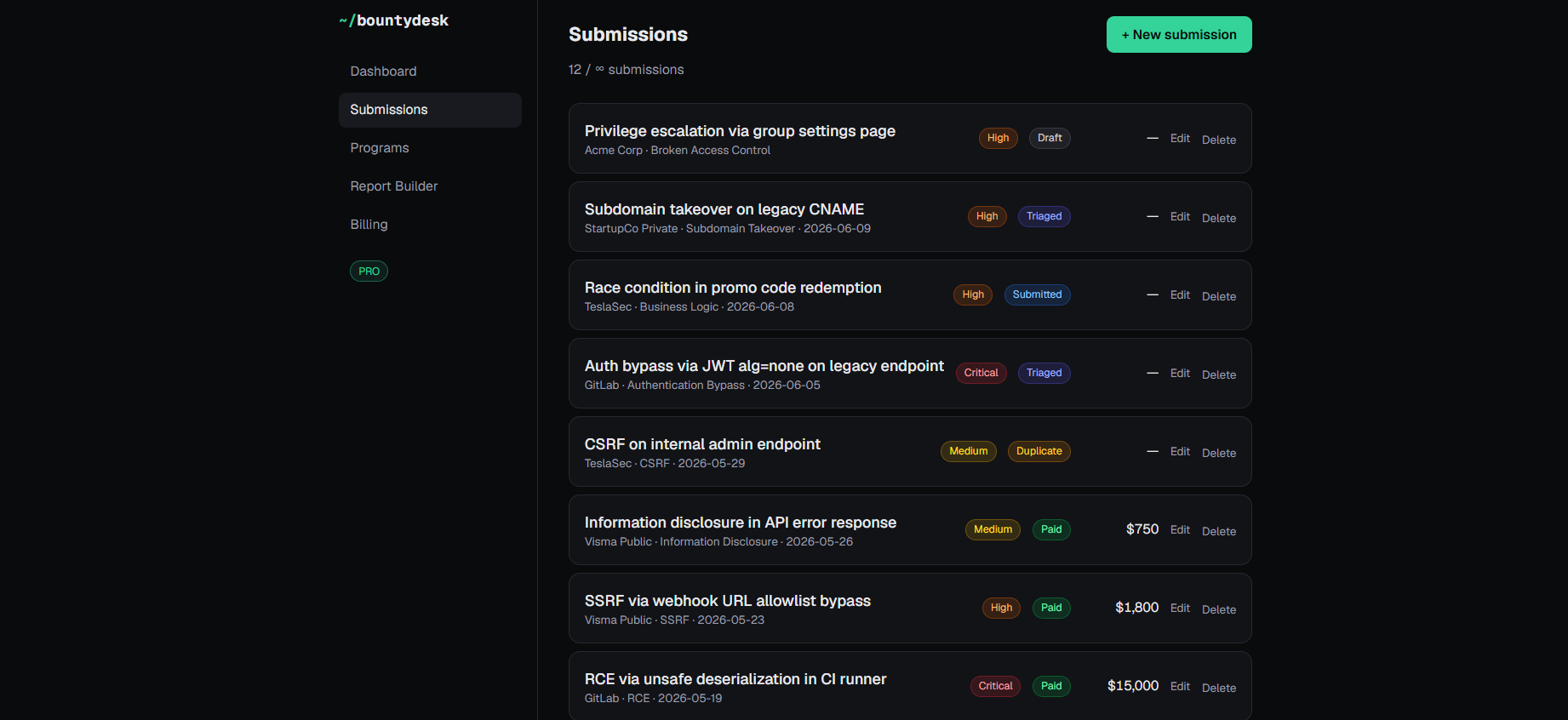Click the $15,000 bounty amount
This screenshot has height=720, width=1568.
coord(1133,686)
